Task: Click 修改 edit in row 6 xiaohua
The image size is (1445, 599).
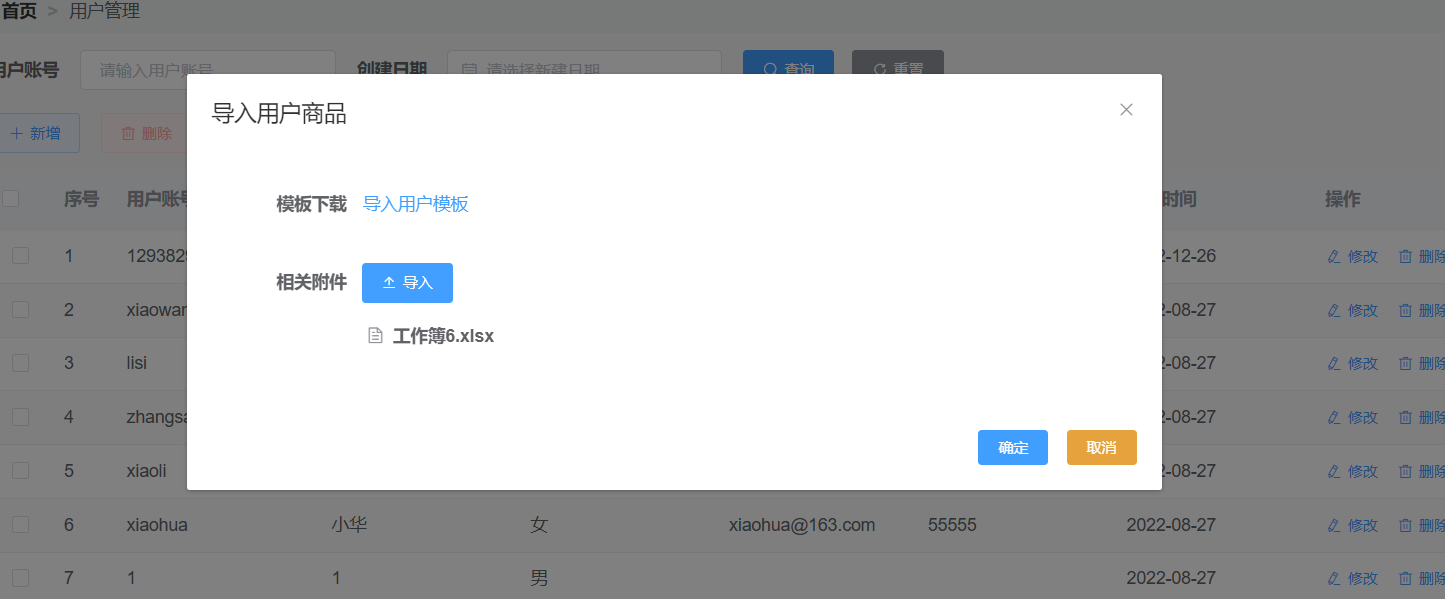Action: [x=1352, y=525]
